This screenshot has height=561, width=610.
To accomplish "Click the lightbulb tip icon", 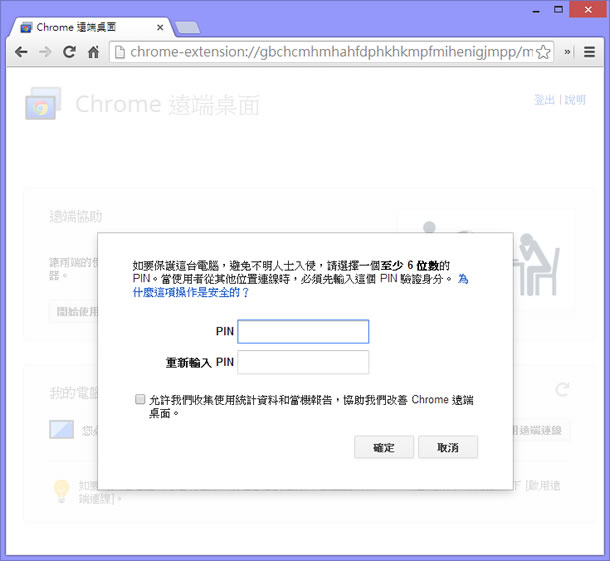I will 61,491.
